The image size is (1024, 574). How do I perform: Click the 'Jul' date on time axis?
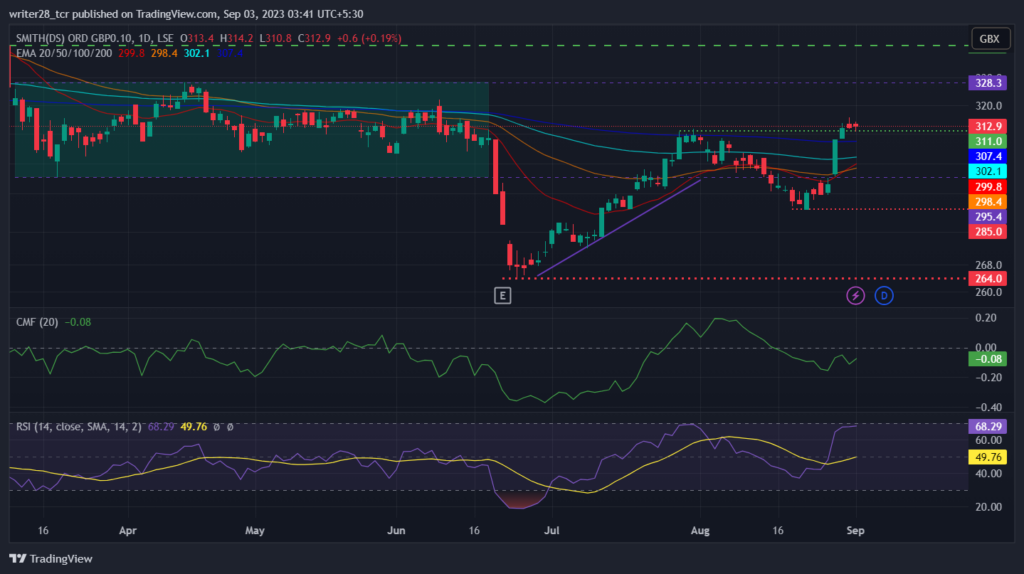coord(552,530)
